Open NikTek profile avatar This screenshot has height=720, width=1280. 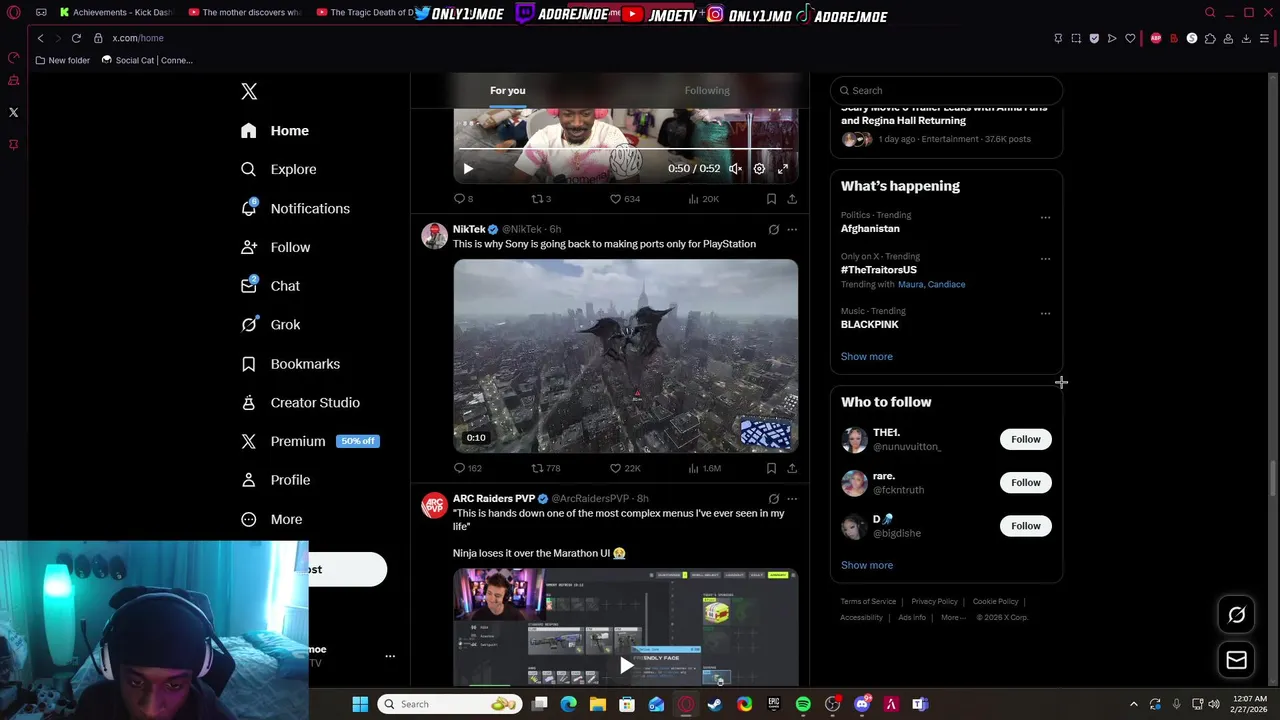[x=434, y=236]
